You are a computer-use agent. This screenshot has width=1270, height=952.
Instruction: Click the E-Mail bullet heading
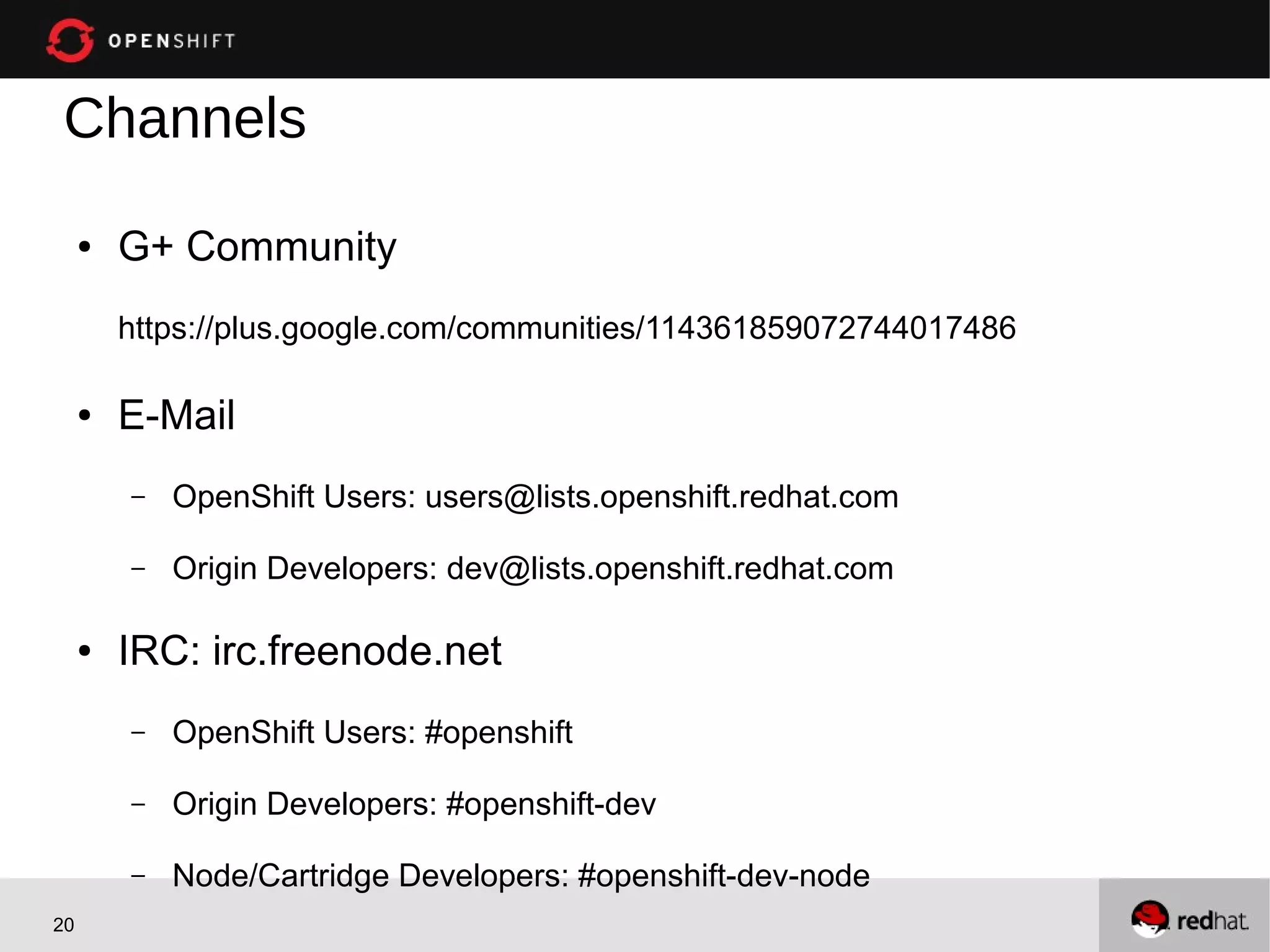click(x=177, y=415)
